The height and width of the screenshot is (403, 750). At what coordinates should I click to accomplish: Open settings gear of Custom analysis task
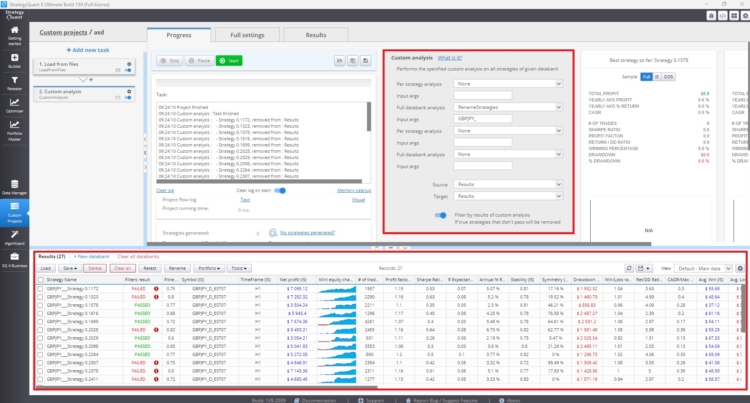click(129, 91)
